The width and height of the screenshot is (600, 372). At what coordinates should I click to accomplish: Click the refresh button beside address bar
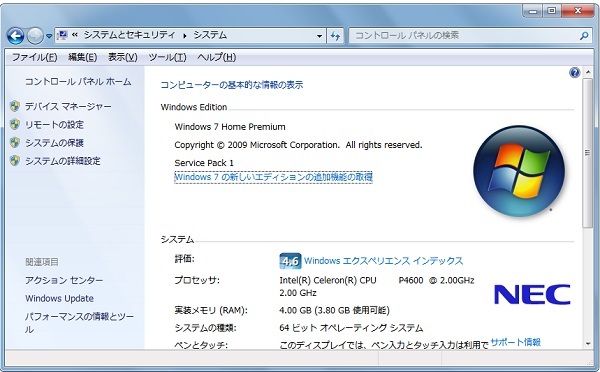[335, 36]
